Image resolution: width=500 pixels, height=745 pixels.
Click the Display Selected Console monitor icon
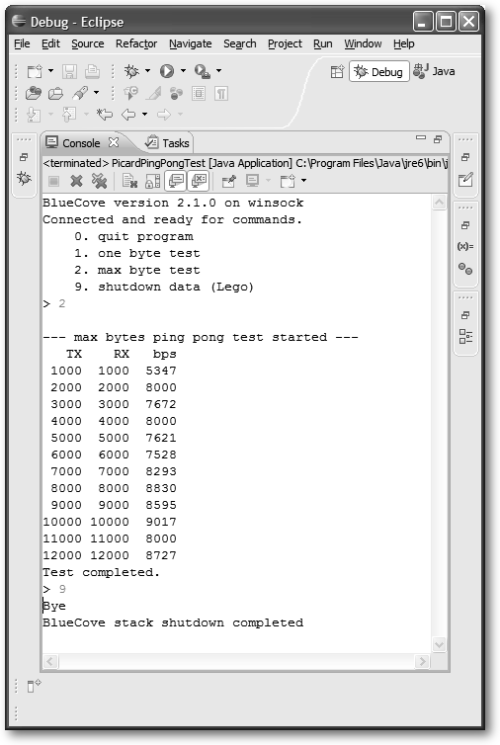point(252,181)
